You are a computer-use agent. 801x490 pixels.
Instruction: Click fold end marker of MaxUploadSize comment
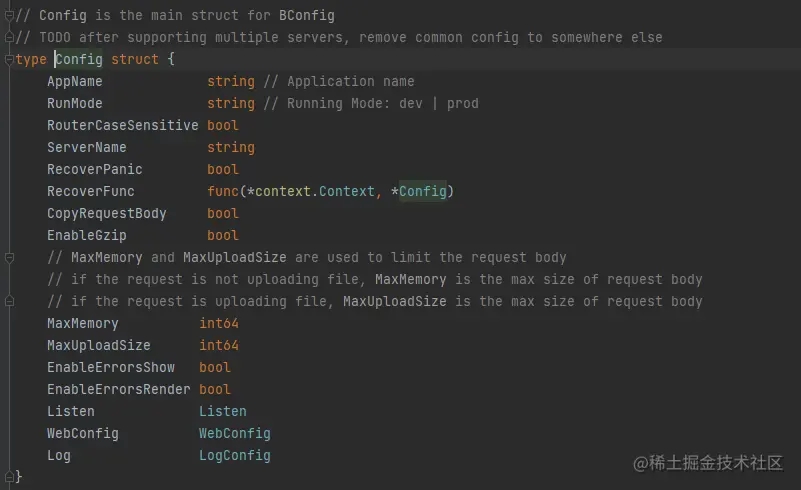[x=9, y=302]
